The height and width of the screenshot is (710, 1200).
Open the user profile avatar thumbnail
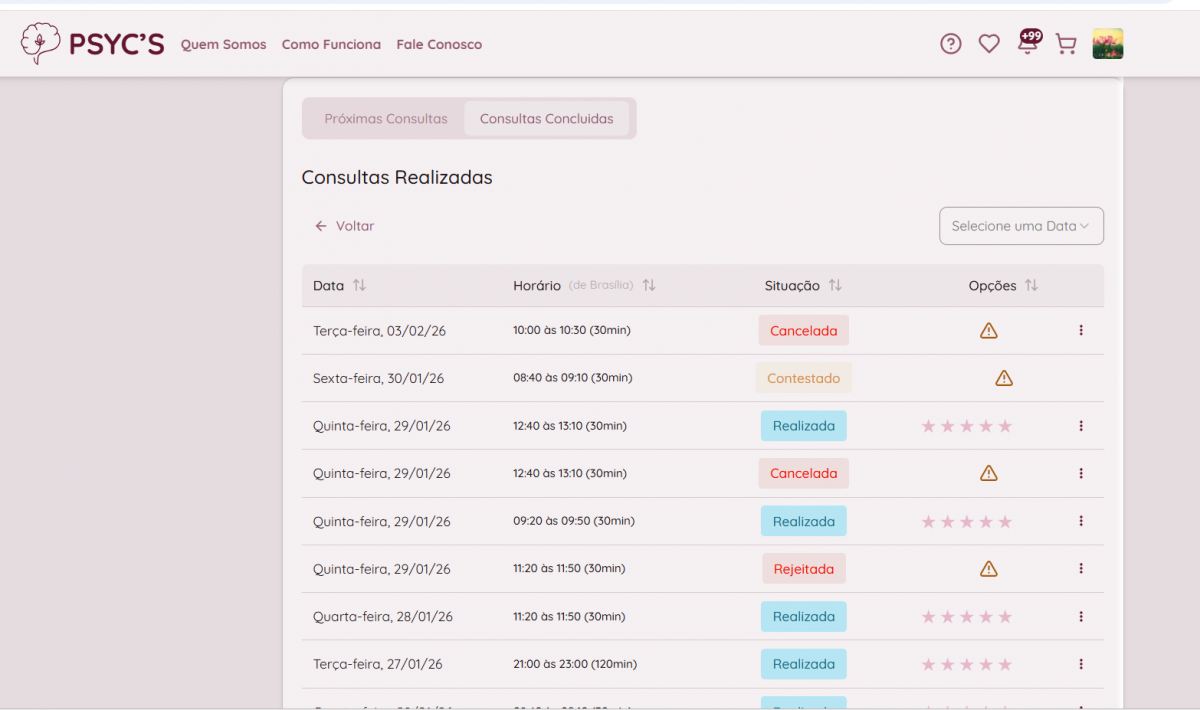pos(1108,44)
